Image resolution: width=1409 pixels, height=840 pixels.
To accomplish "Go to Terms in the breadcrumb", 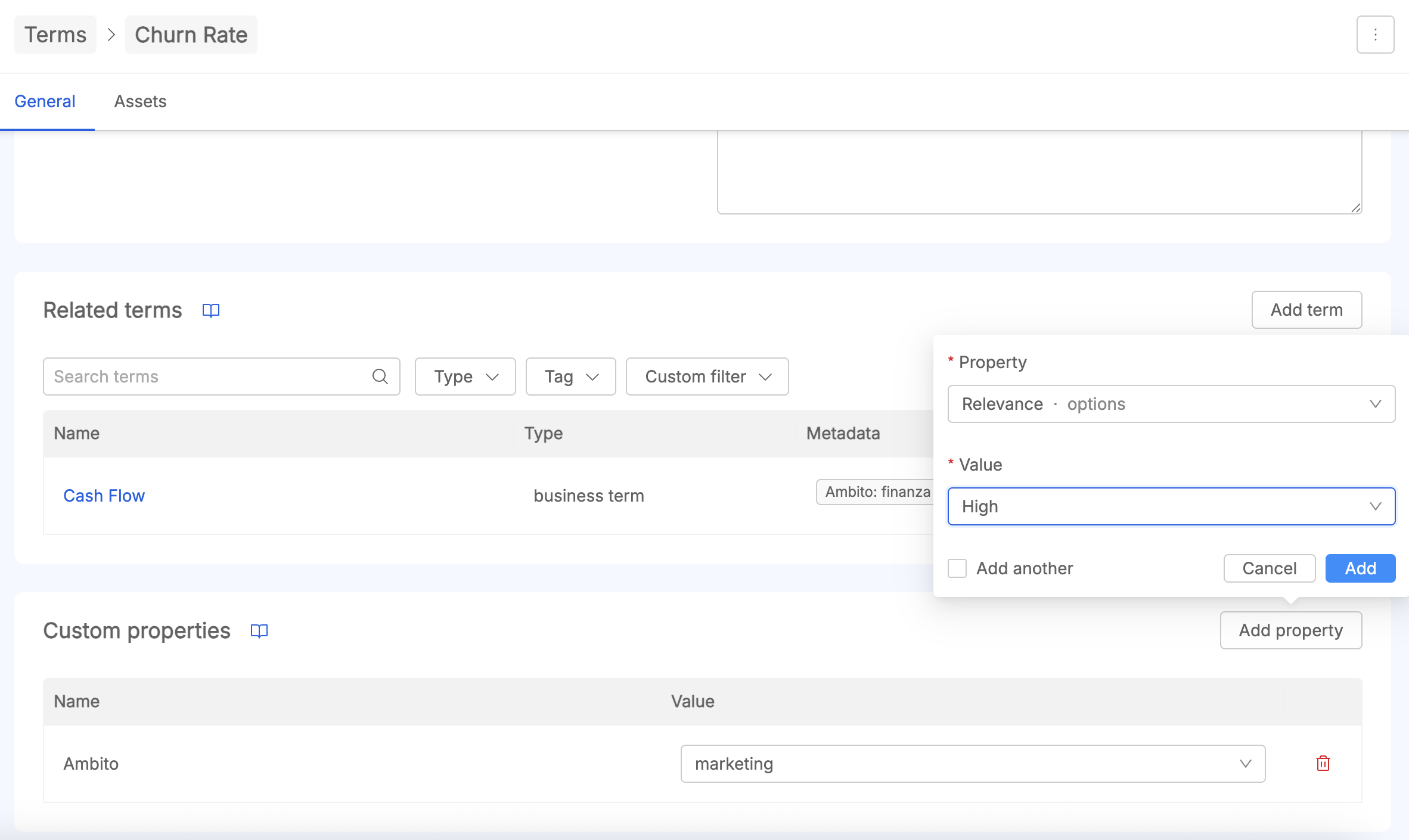I will [55, 35].
